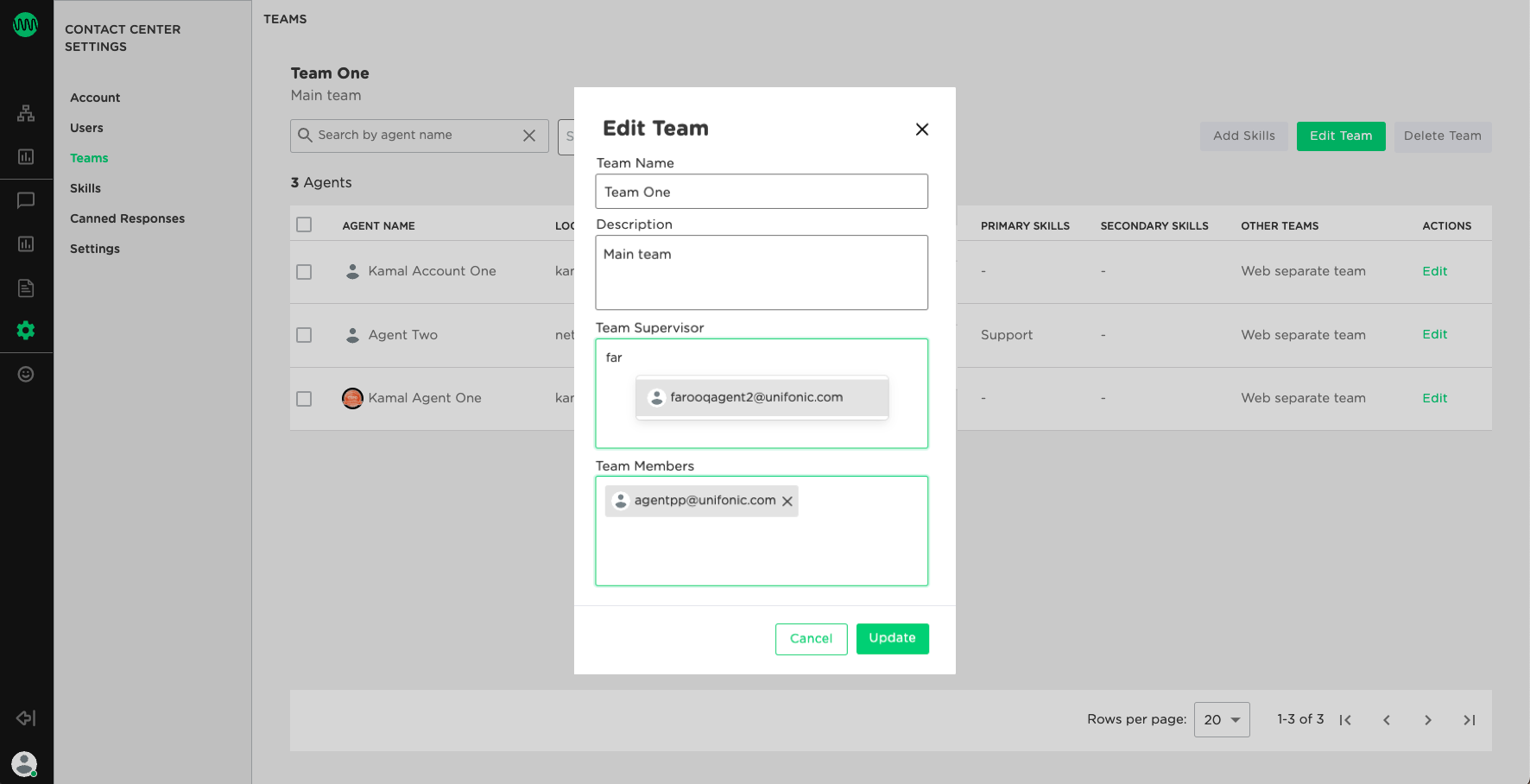Click the Delete Team button
Viewport: 1530px width, 784px height.
(x=1443, y=136)
